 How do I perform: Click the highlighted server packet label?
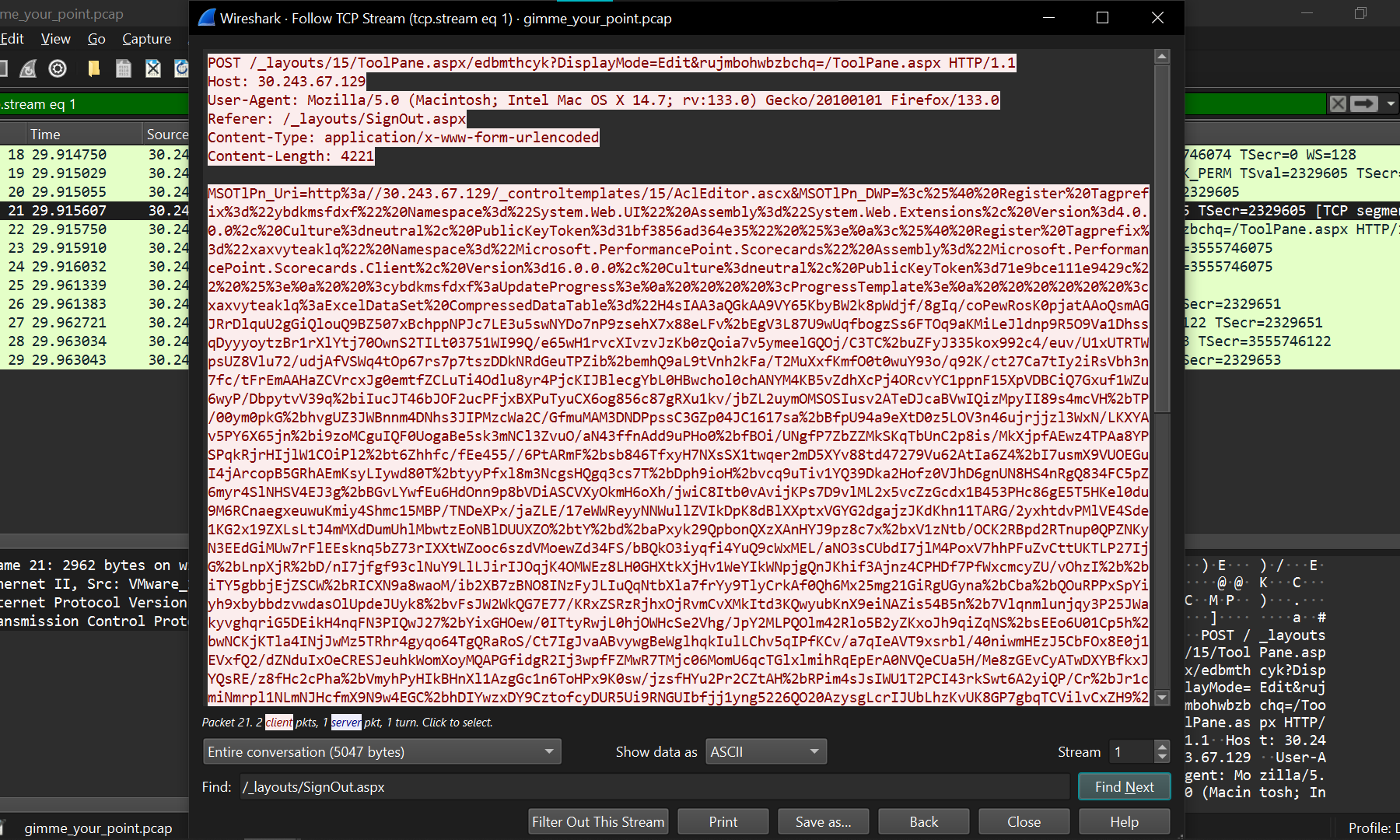(346, 723)
